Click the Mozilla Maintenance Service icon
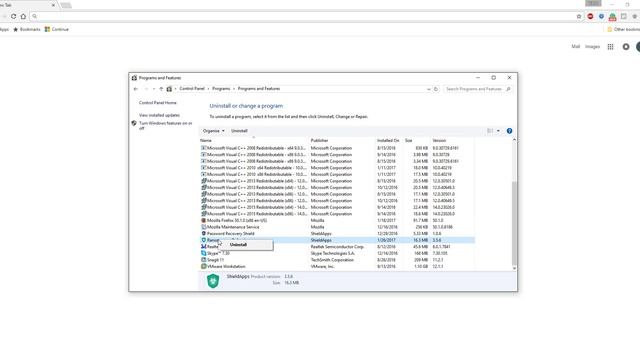Viewport: 640px width, 360px height. pyautogui.click(x=204, y=227)
